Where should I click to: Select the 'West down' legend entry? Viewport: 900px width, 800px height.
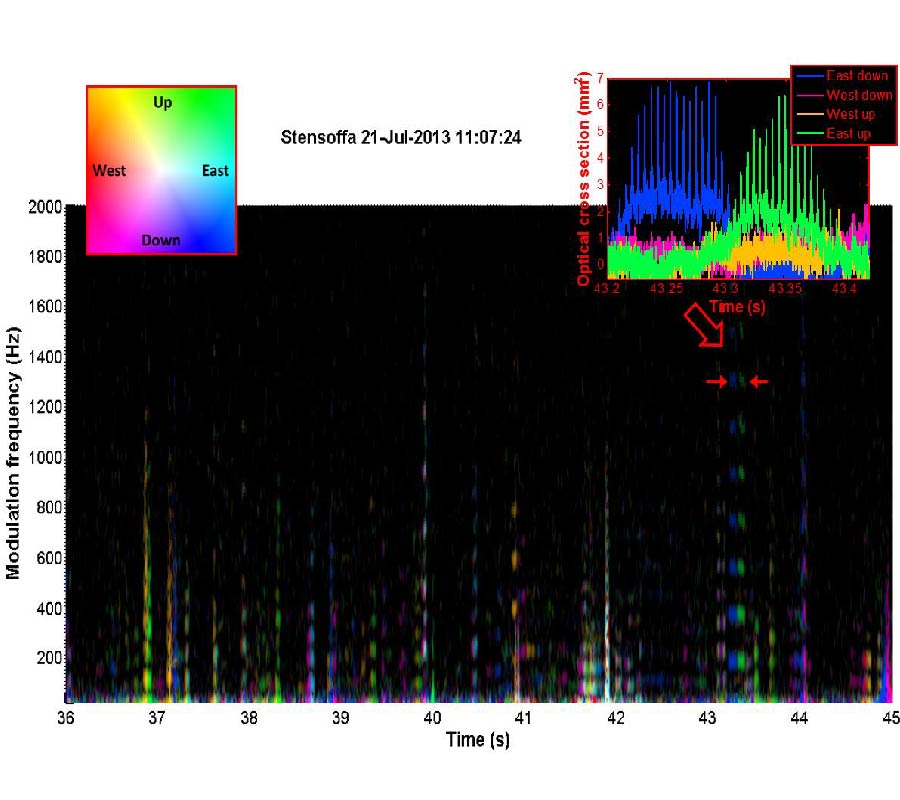pyautogui.click(x=859, y=95)
